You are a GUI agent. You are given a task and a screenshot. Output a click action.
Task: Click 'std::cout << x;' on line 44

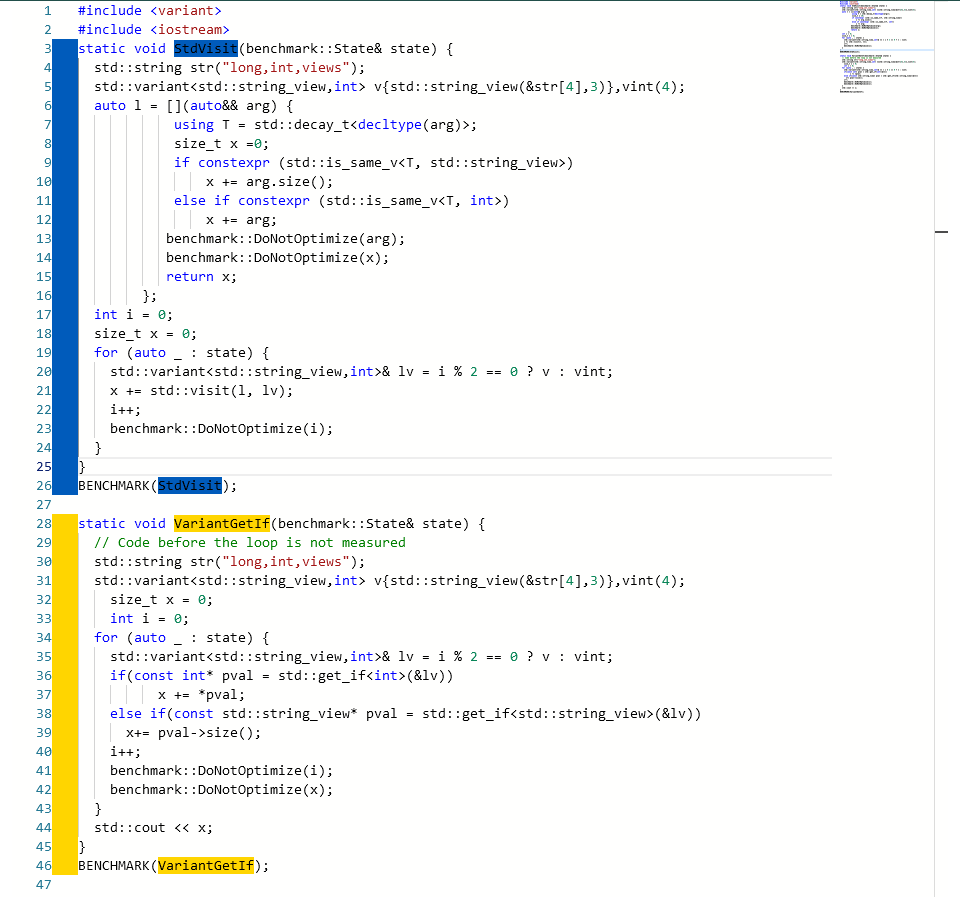(x=154, y=827)
